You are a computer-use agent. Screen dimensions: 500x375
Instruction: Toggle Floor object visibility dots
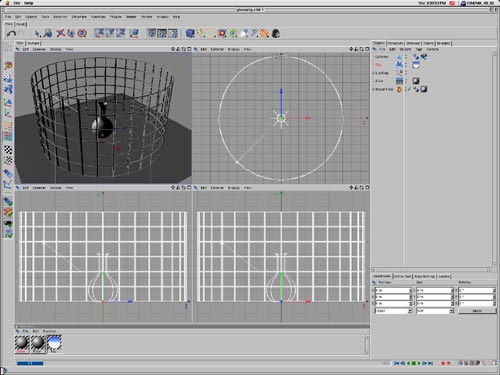click(406, 81)
